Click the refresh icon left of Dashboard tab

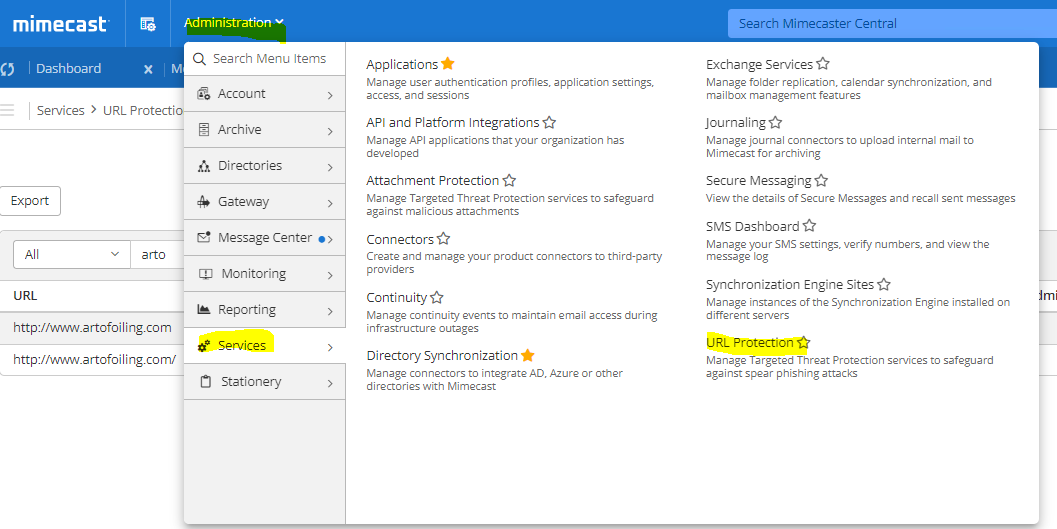tap(8, 69)
